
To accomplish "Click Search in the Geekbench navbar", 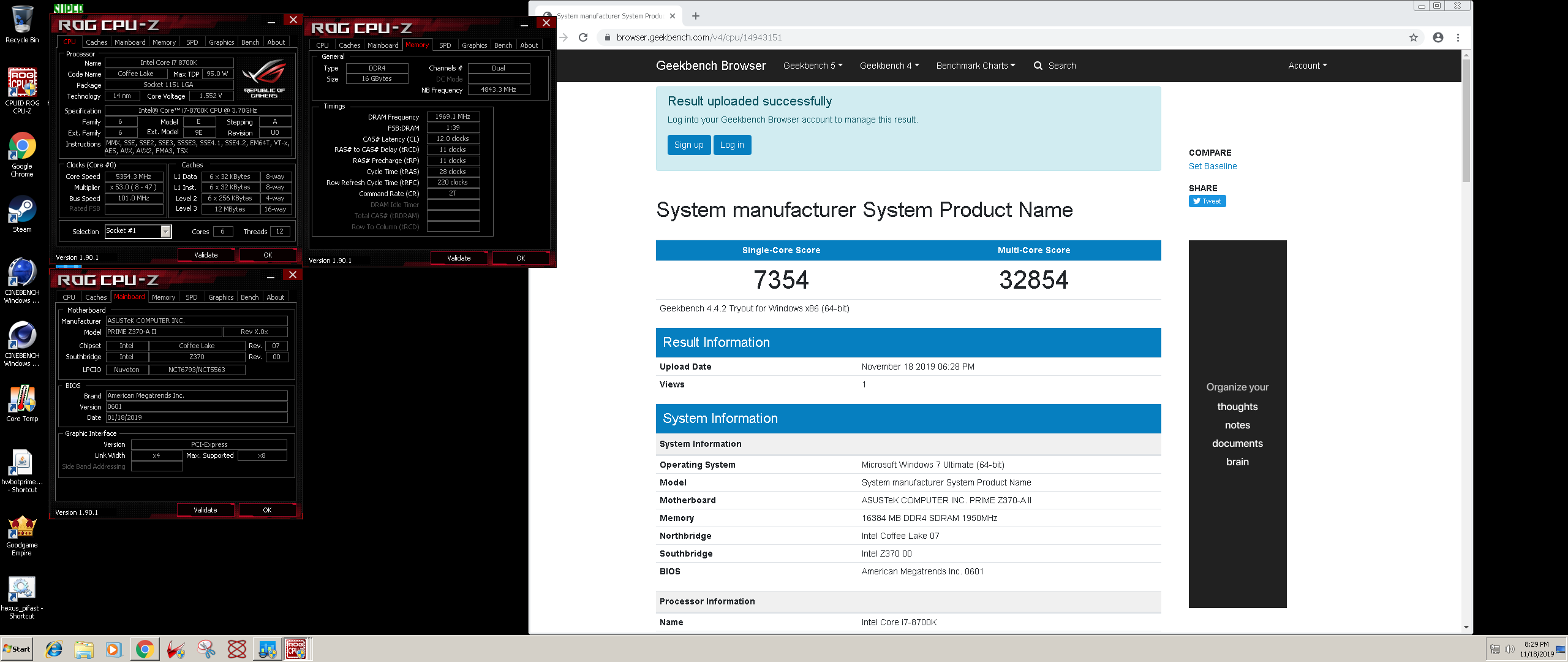I will (x=1055, y=66).
